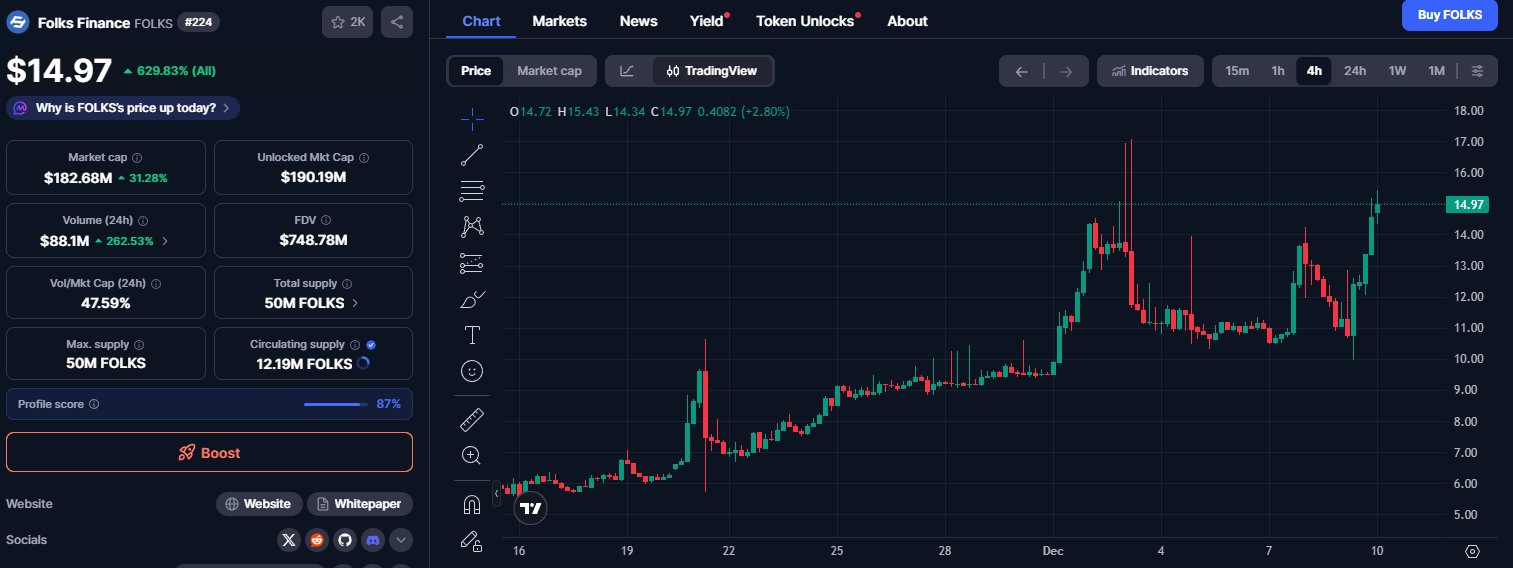1513x568 pixels.
Task: Click the redo forward arrow
Action: [1066, 71]
